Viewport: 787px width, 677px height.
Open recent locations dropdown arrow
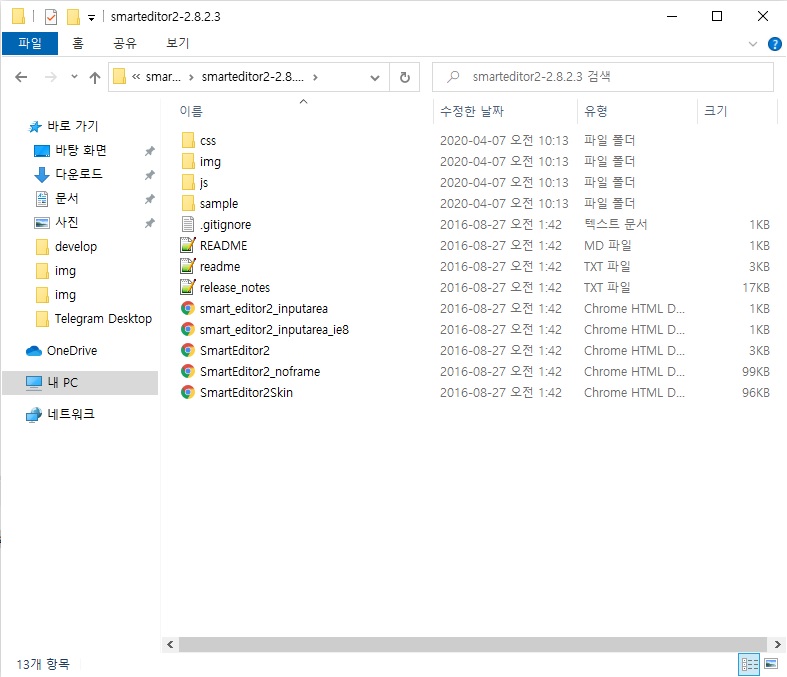tap(74, 77)
